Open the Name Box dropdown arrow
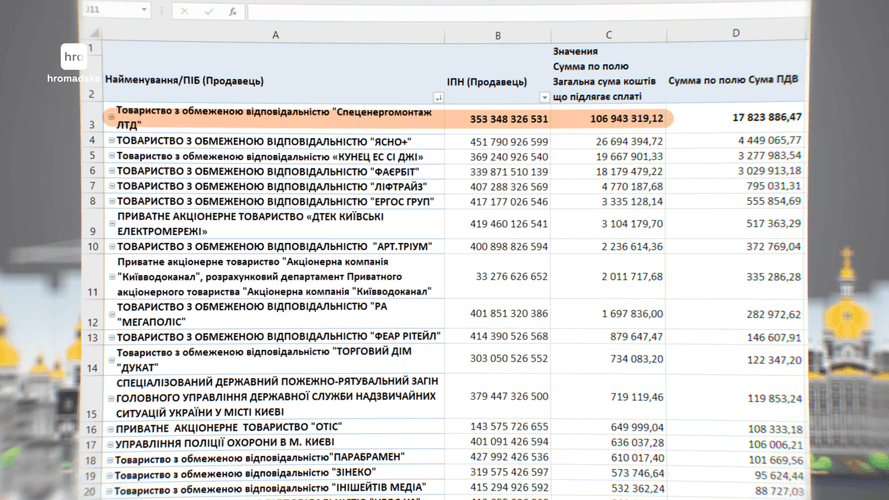 coord(144,11)
